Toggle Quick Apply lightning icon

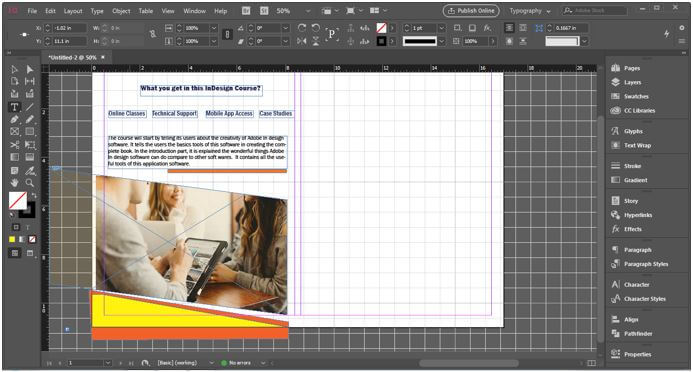point(666,34)
